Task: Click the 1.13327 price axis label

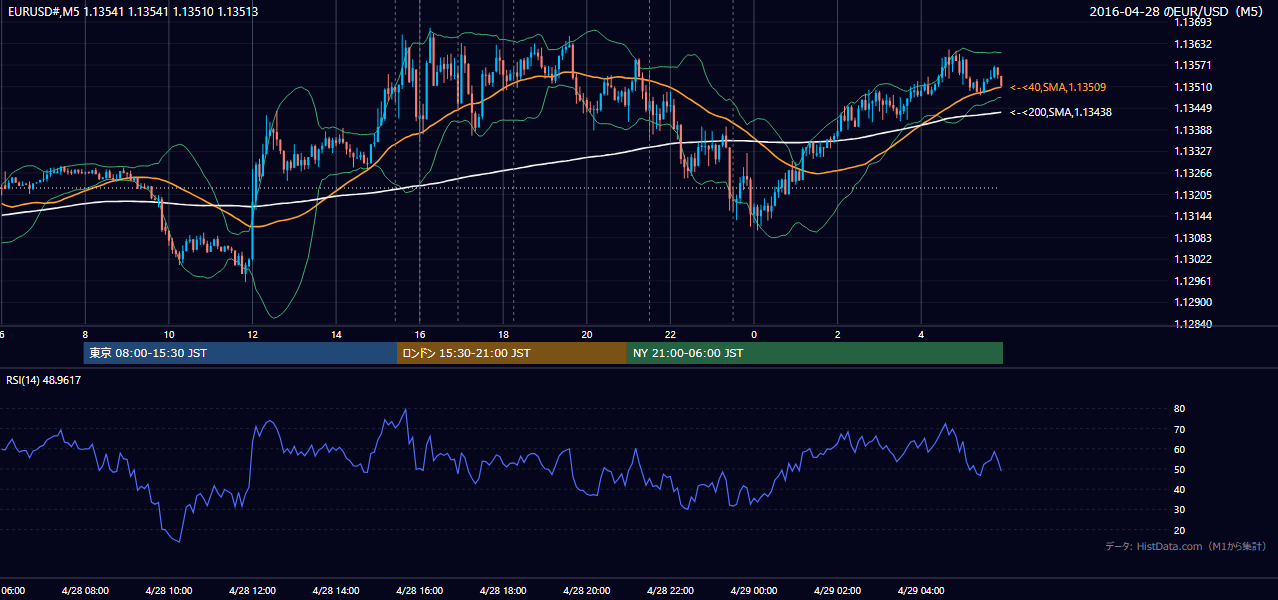Action: click(x=1194, y=151)
